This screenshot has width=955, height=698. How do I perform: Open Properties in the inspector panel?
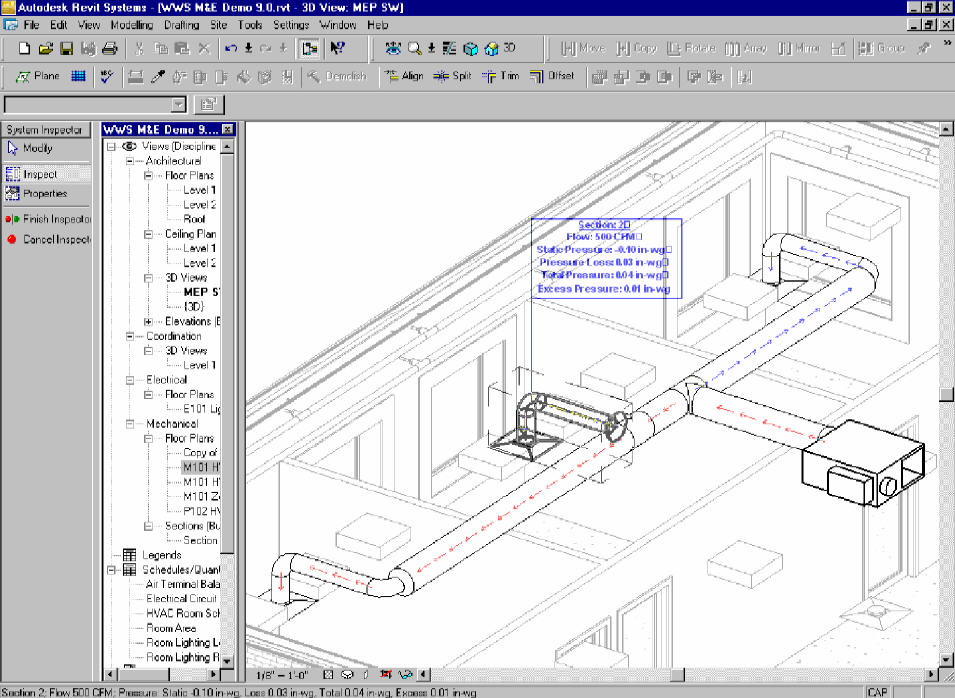pos(36,194)
